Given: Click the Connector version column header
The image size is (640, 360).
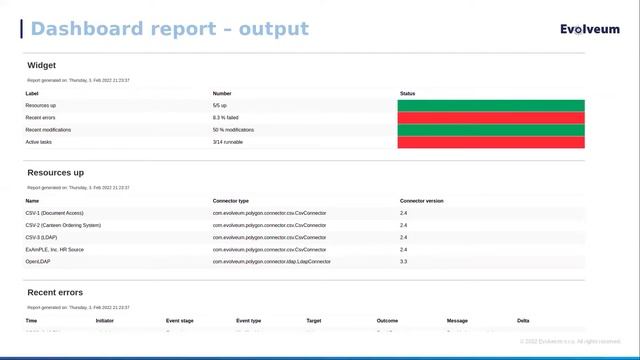Looking at the screenshot, I should [x=422, y=201].
